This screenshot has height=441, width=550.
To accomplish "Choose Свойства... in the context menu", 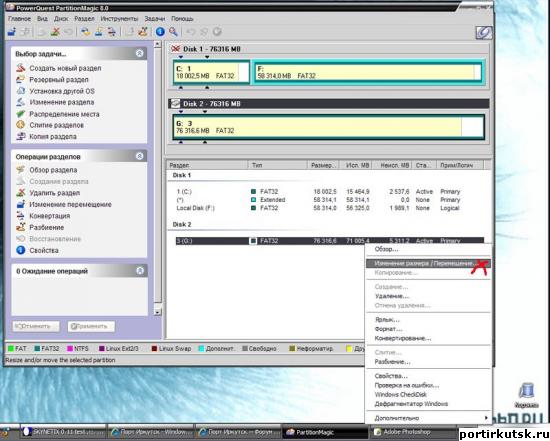I will 428,376.
